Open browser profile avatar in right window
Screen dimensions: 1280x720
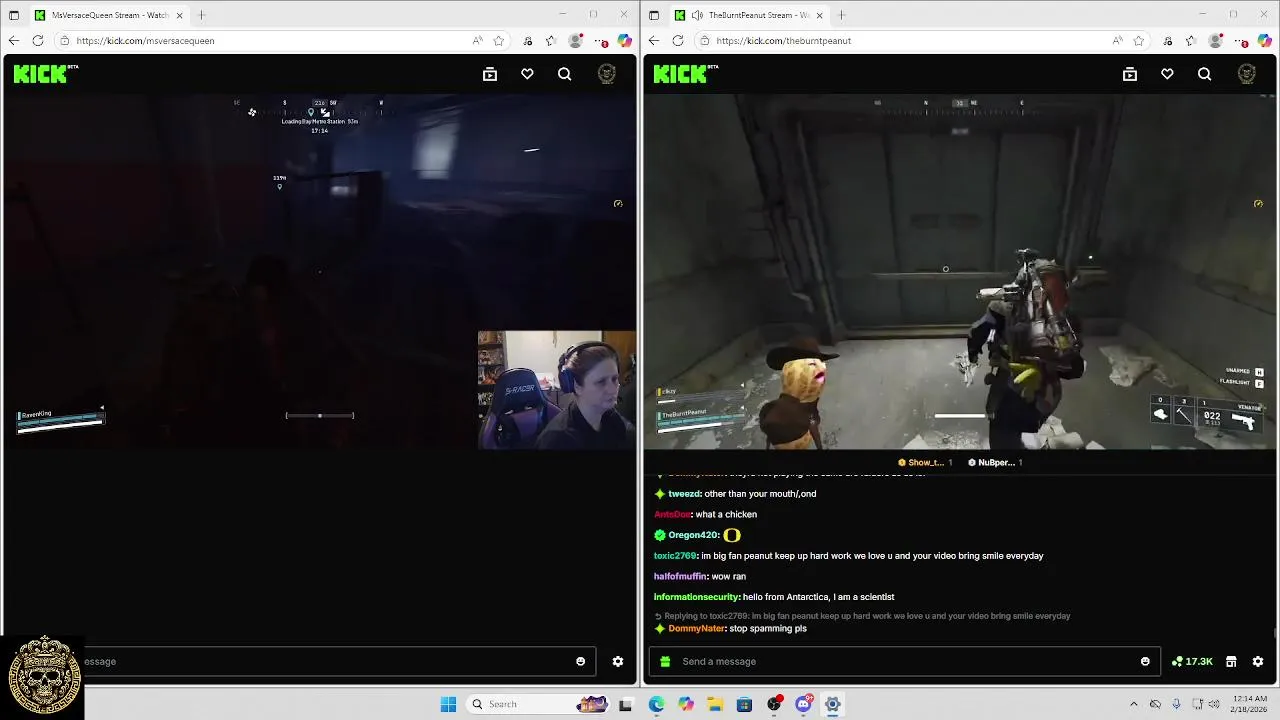tap(1215, 41)
